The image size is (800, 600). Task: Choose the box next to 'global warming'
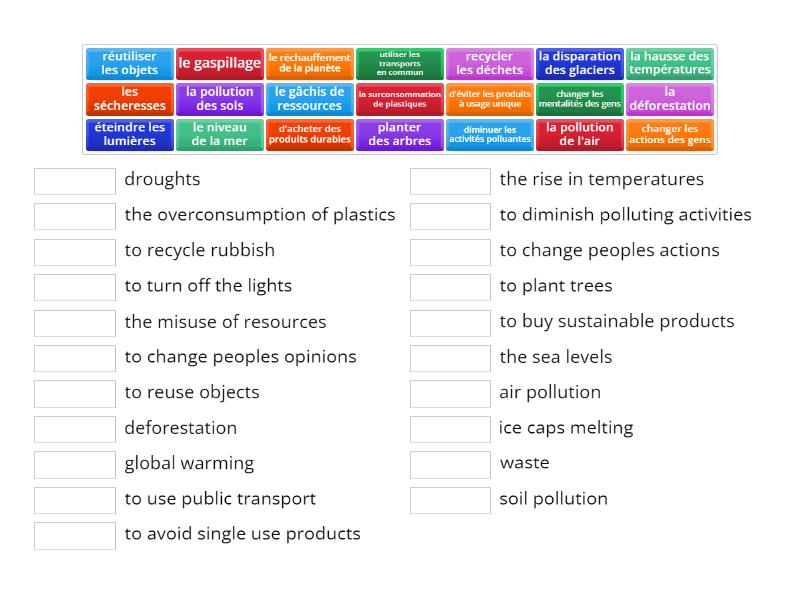click(x=75, y=465)
